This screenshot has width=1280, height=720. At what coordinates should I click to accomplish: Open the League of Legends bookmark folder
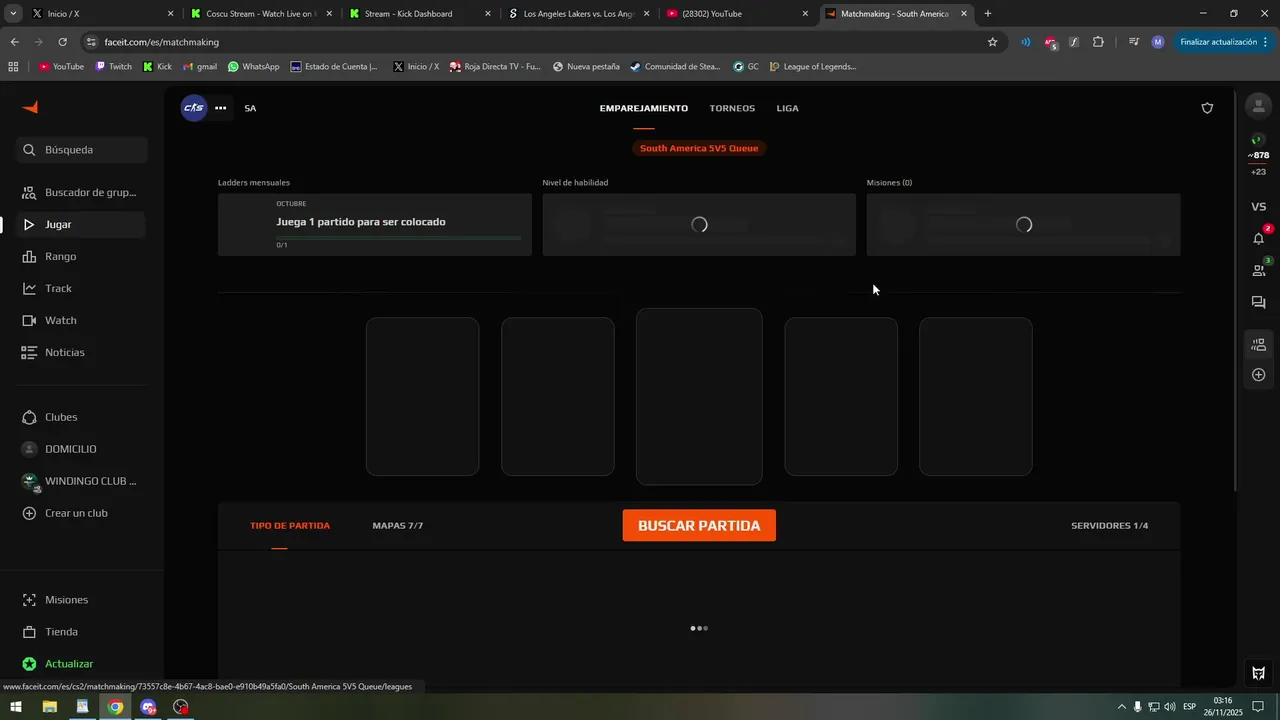pos(812,67)
